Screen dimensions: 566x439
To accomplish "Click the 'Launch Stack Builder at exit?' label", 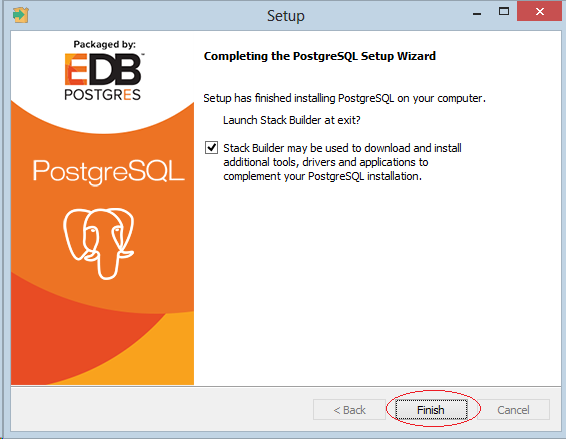I will [x=292, y=120].
